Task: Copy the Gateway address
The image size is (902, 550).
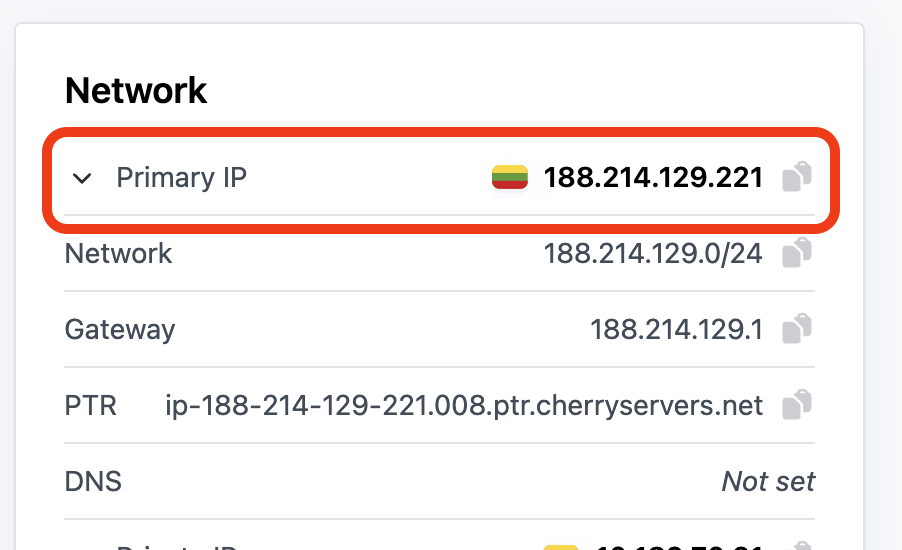Action: coord(796,328)
